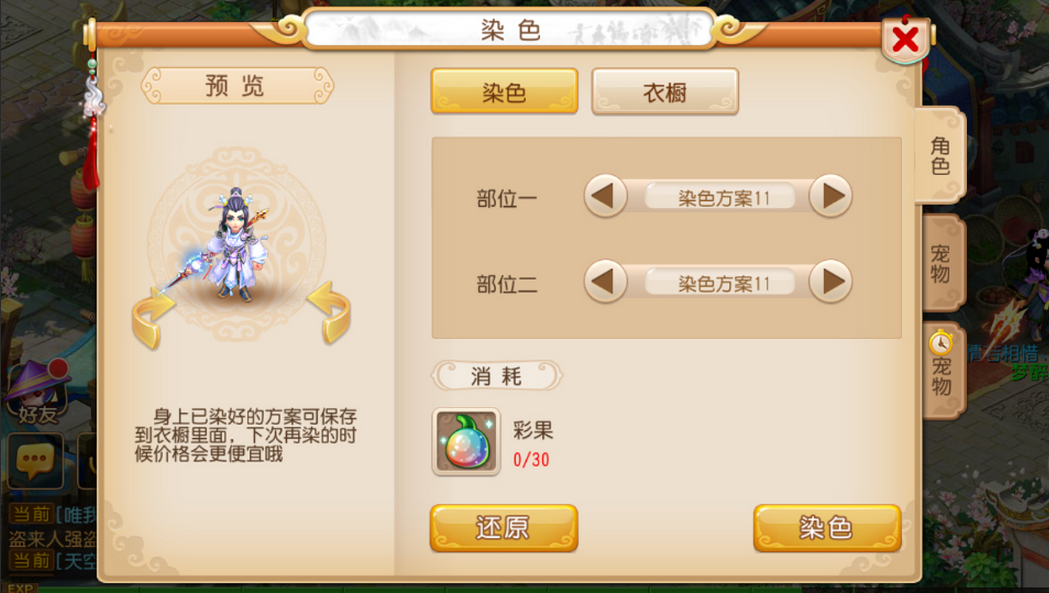Open the timed 宠物 tab with clock
Screen dimensions: 1049x593
point(941,371)
